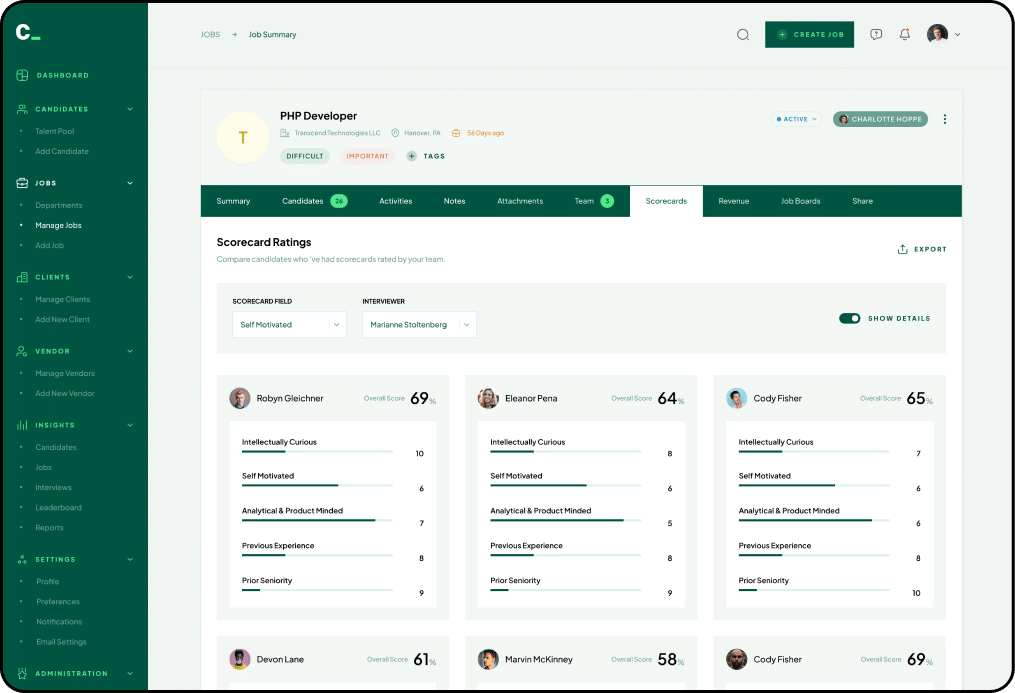Collapse the Candidates sidebar section
Screen dimensions: 1015x693
pyautogui.click(x=130, y=109)
